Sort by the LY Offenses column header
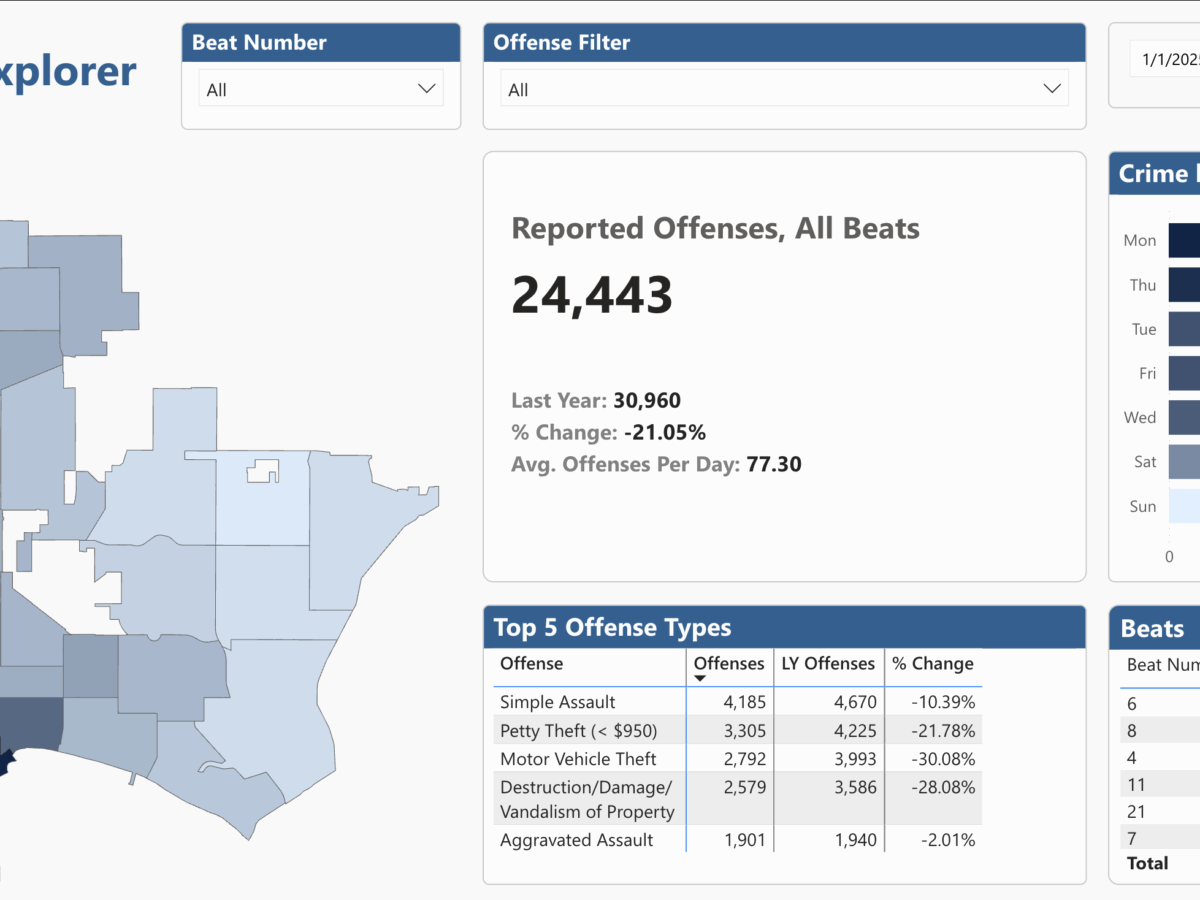Screen dimensions: 1200x900 [x=826, y=663]
